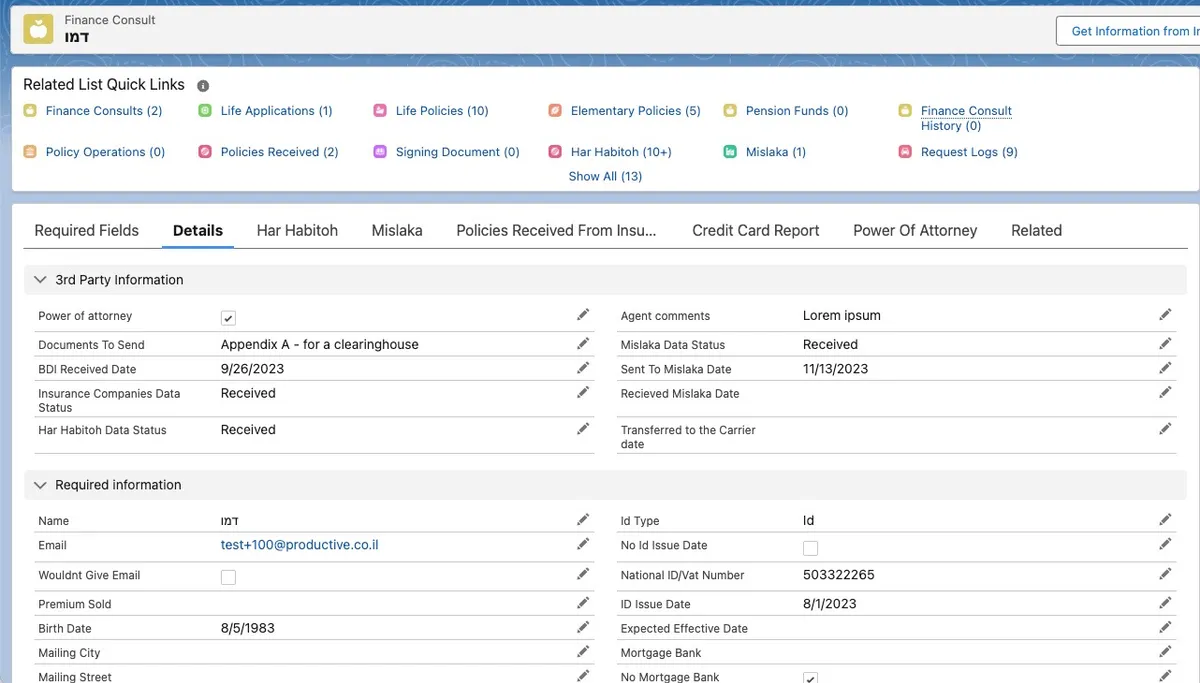Edit Mislaka Data Status with pencil
Image resolution: width=1200 pixels, height=683 pixels.
pyautogui.click(x=1165, y=343)
